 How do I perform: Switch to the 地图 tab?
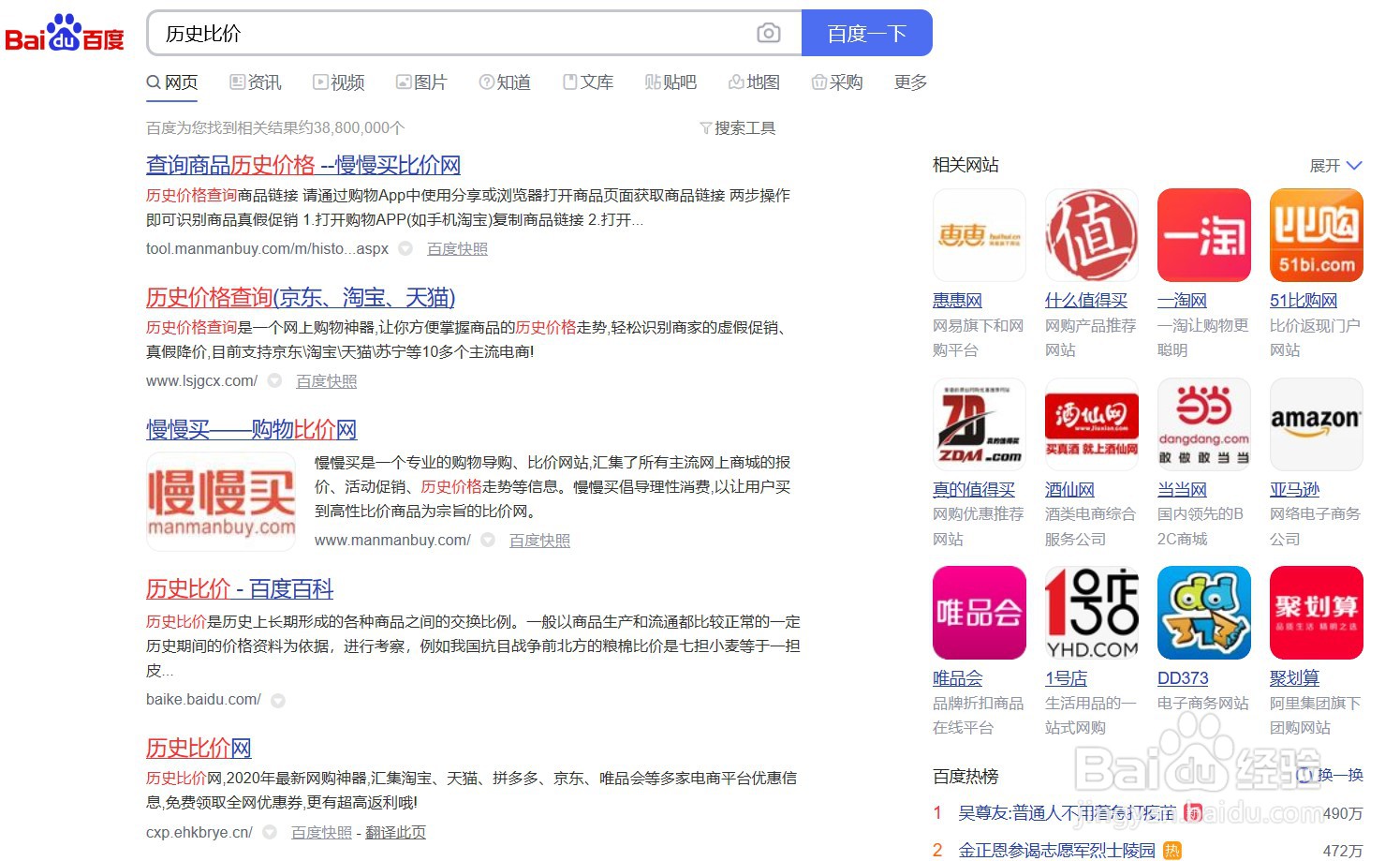point(754,82)
